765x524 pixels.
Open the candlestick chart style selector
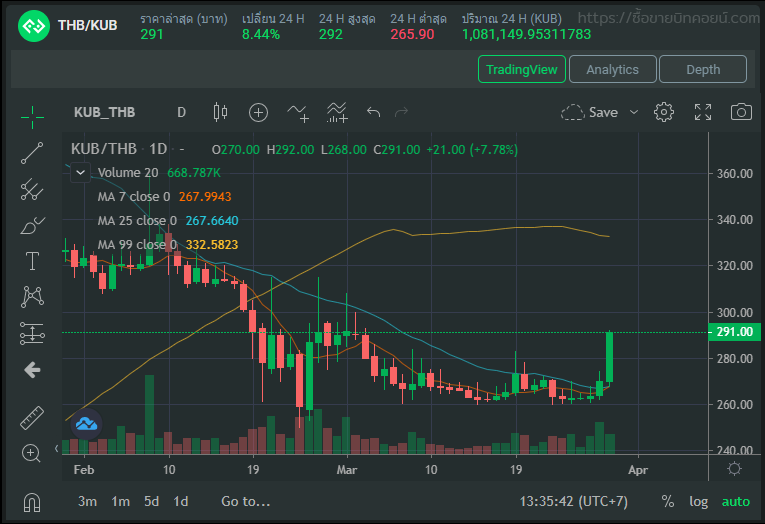click(220, 112)
